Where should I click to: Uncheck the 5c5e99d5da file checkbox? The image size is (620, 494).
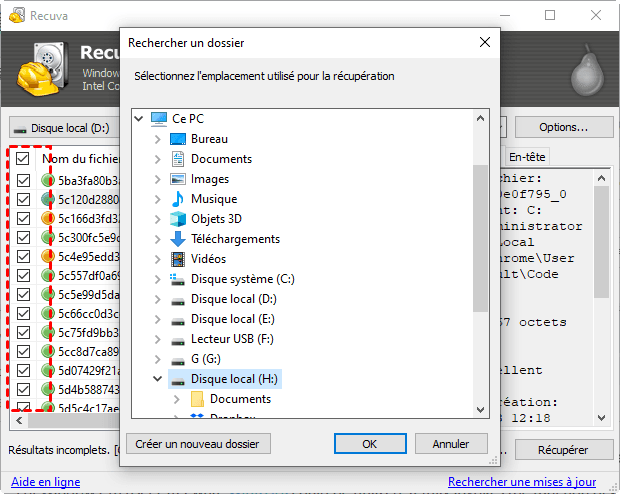[23, 294]
